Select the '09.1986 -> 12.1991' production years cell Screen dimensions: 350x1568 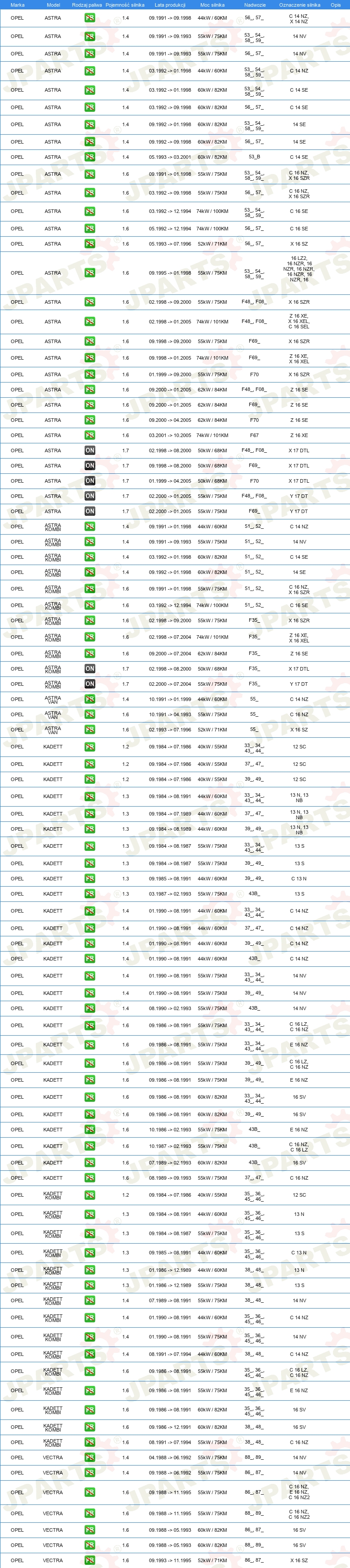[170, 1427]
